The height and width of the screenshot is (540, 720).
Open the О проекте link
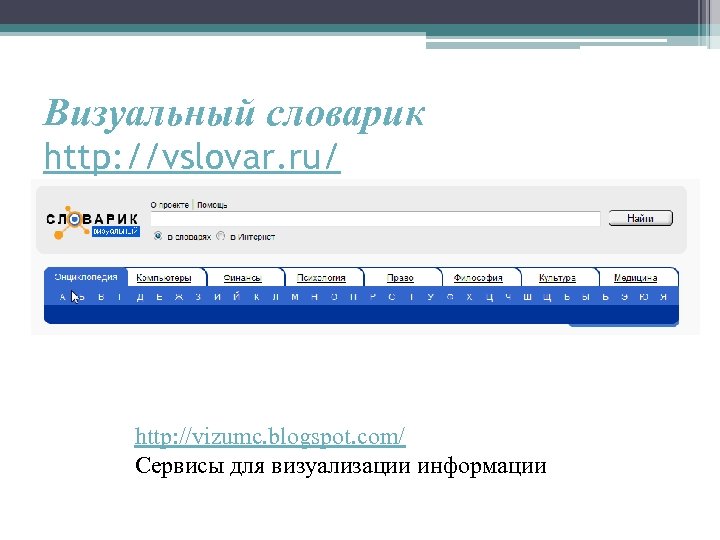tap(169, 205)
